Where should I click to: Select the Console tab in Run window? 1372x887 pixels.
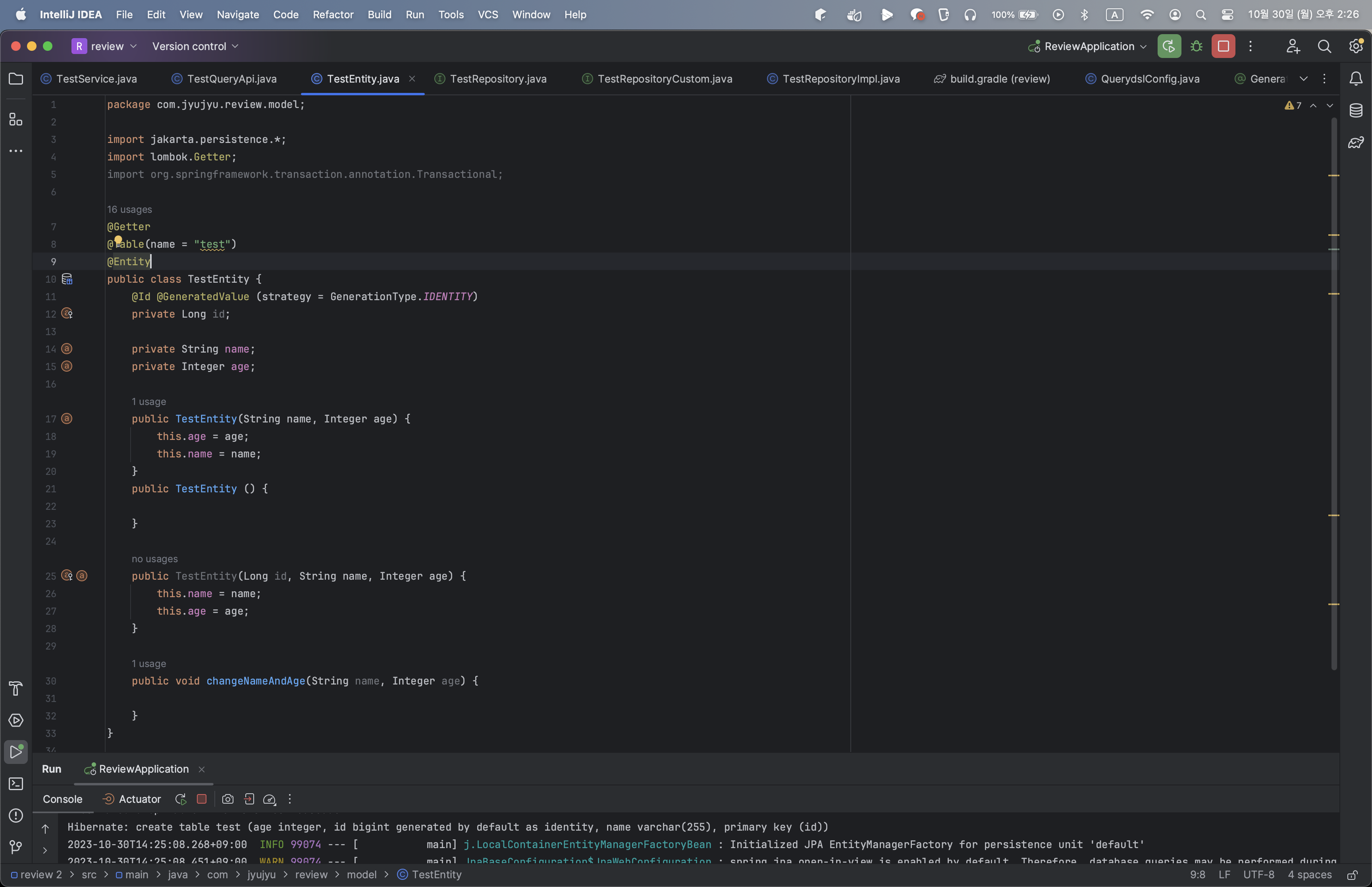[x=62, y=799]
